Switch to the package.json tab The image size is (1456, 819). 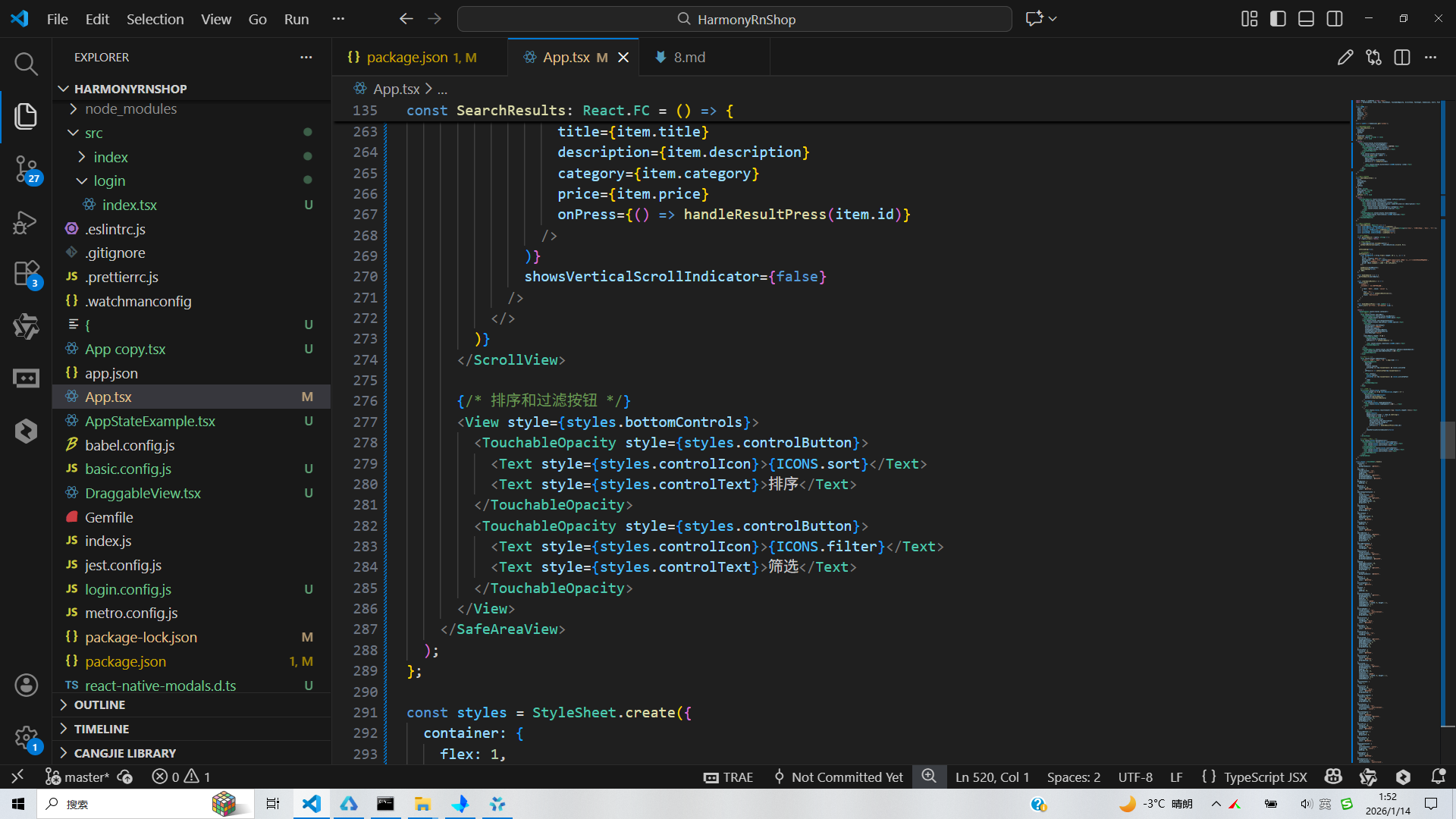[407, 58]
